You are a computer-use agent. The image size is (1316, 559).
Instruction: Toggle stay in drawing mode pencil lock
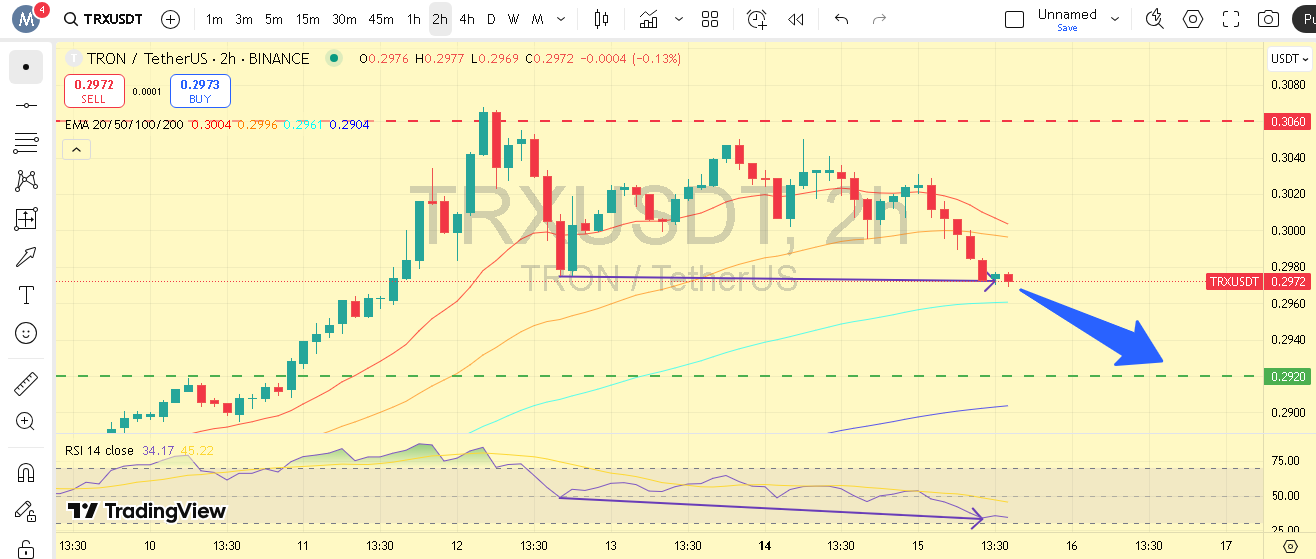(x=26, y=511)
